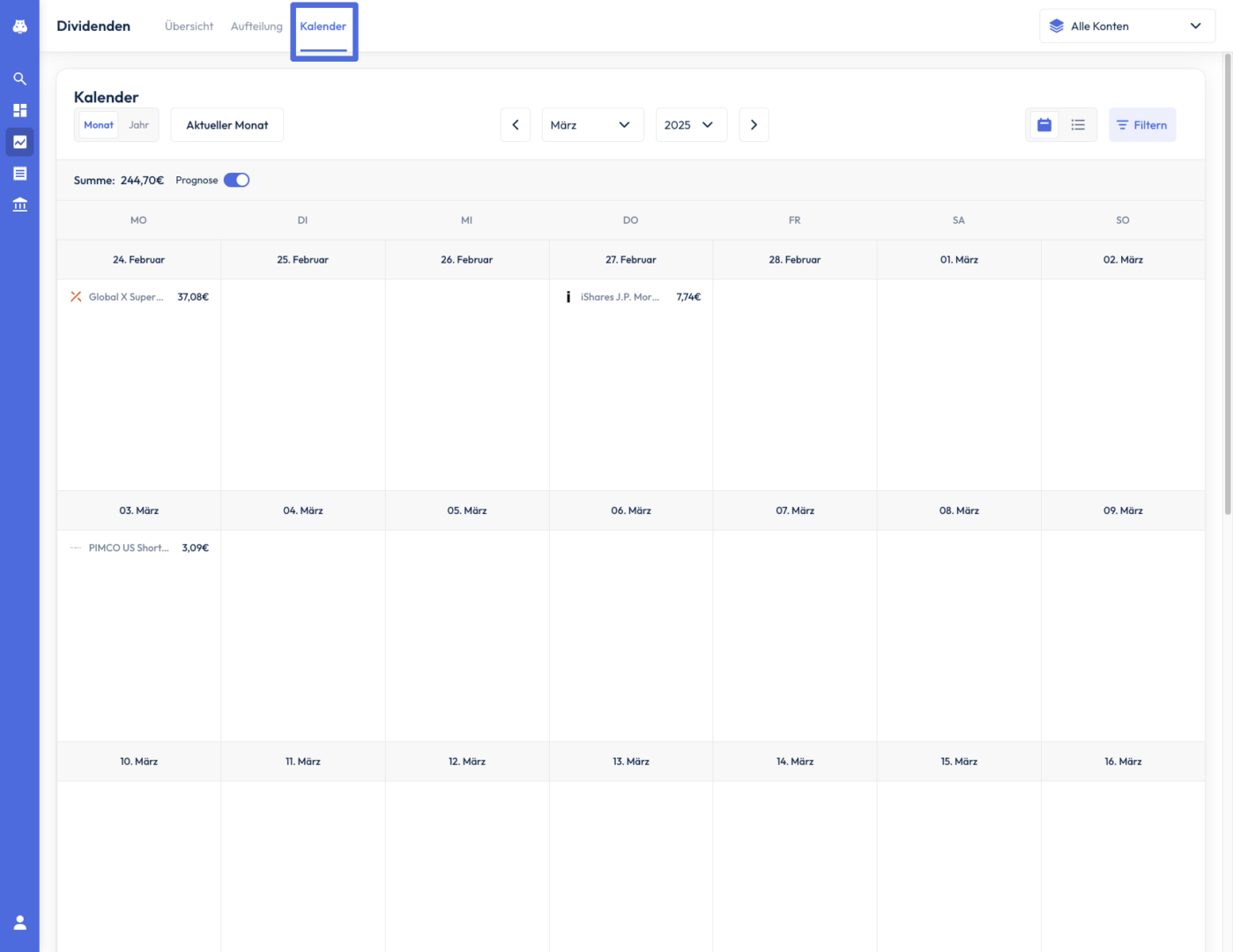Open the Filtern button
The image size is (1233, 952).
(1142, 125)
